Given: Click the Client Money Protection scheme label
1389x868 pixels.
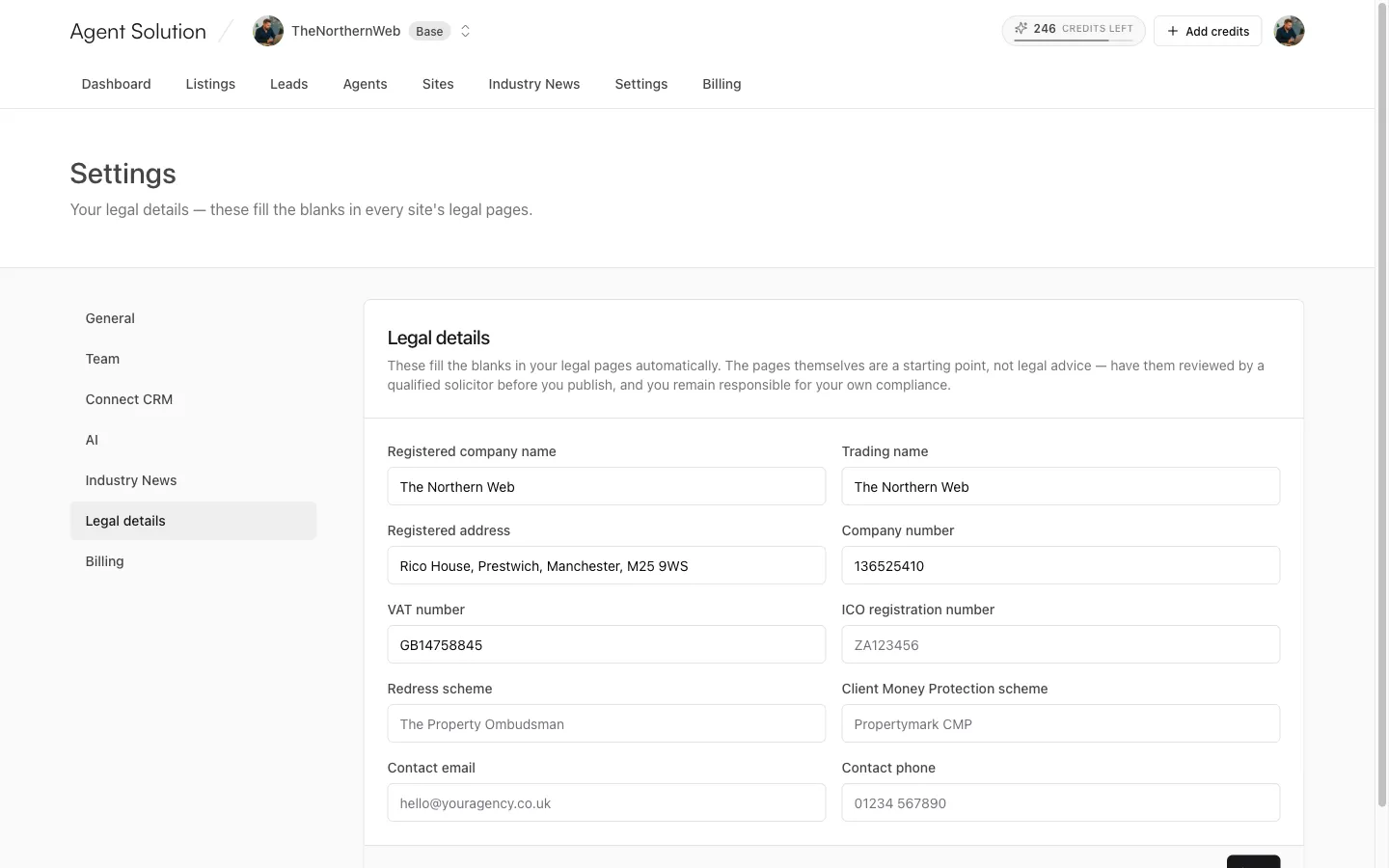Looking at the screenshot, I should pos(944,689).
